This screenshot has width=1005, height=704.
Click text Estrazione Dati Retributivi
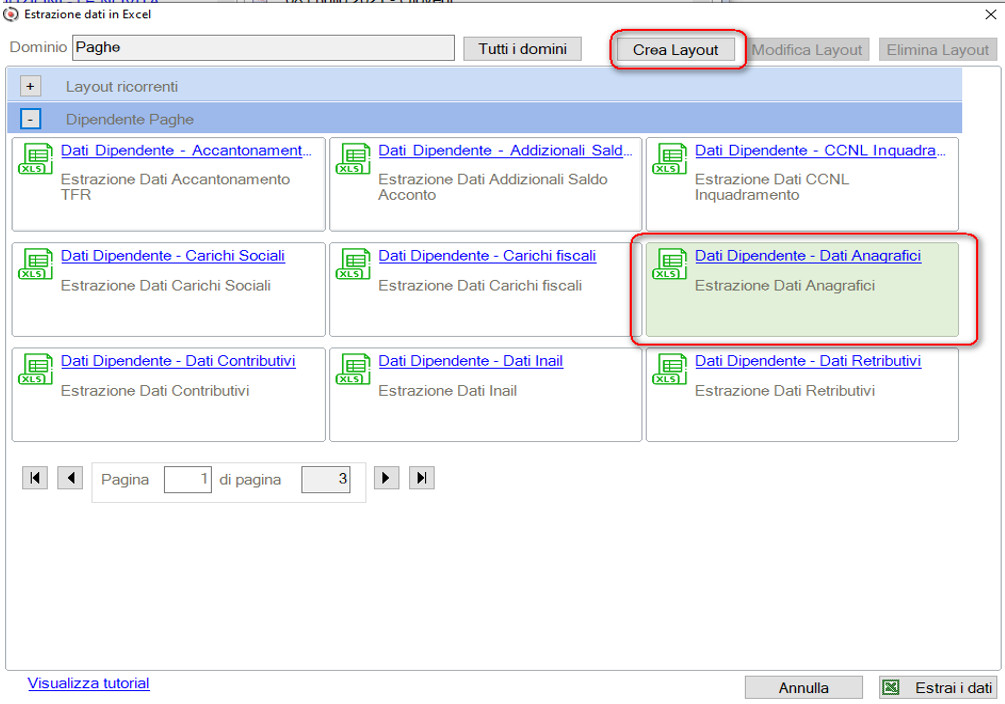[x=785, y=390]
